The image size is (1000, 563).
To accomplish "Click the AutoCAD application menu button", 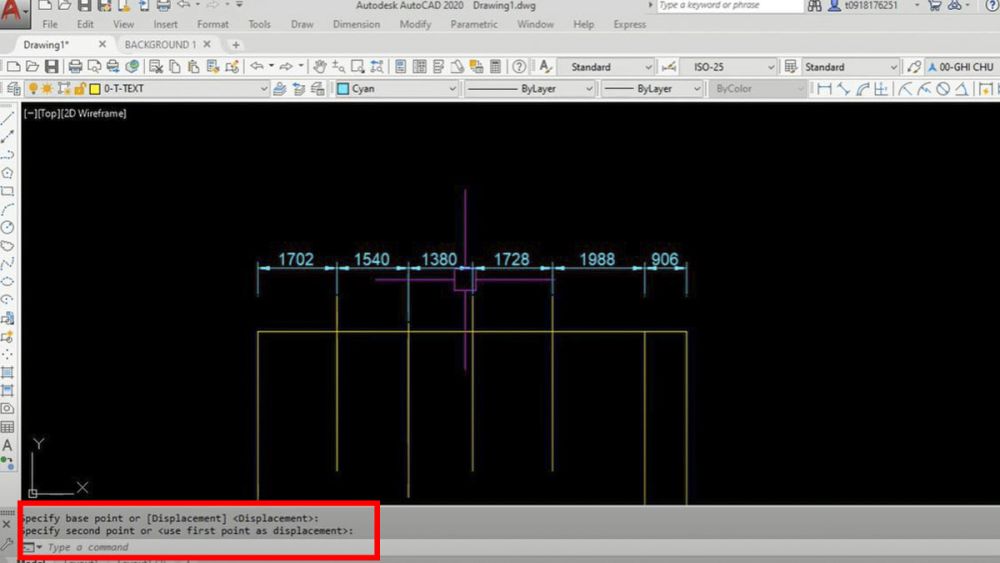I will [14, 13].
